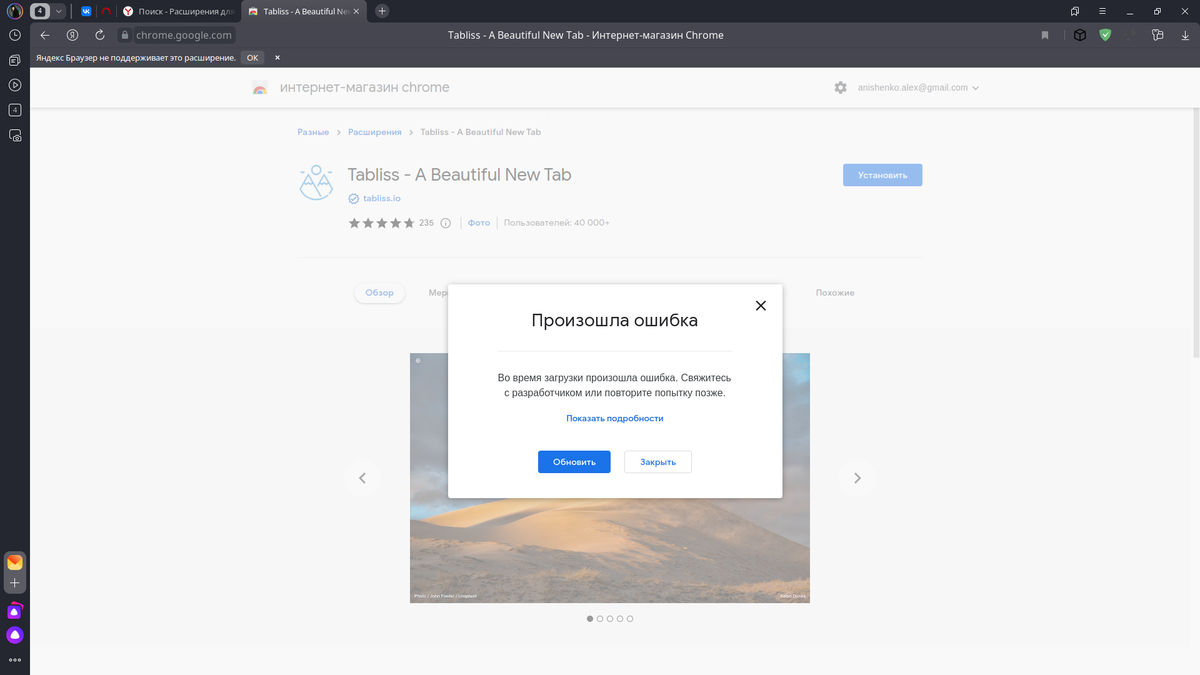Viewport: 1200px width, 675px height.
Task: Confirm the notification with the OK button
Action: pyautogui.click(x=253, y=58)
